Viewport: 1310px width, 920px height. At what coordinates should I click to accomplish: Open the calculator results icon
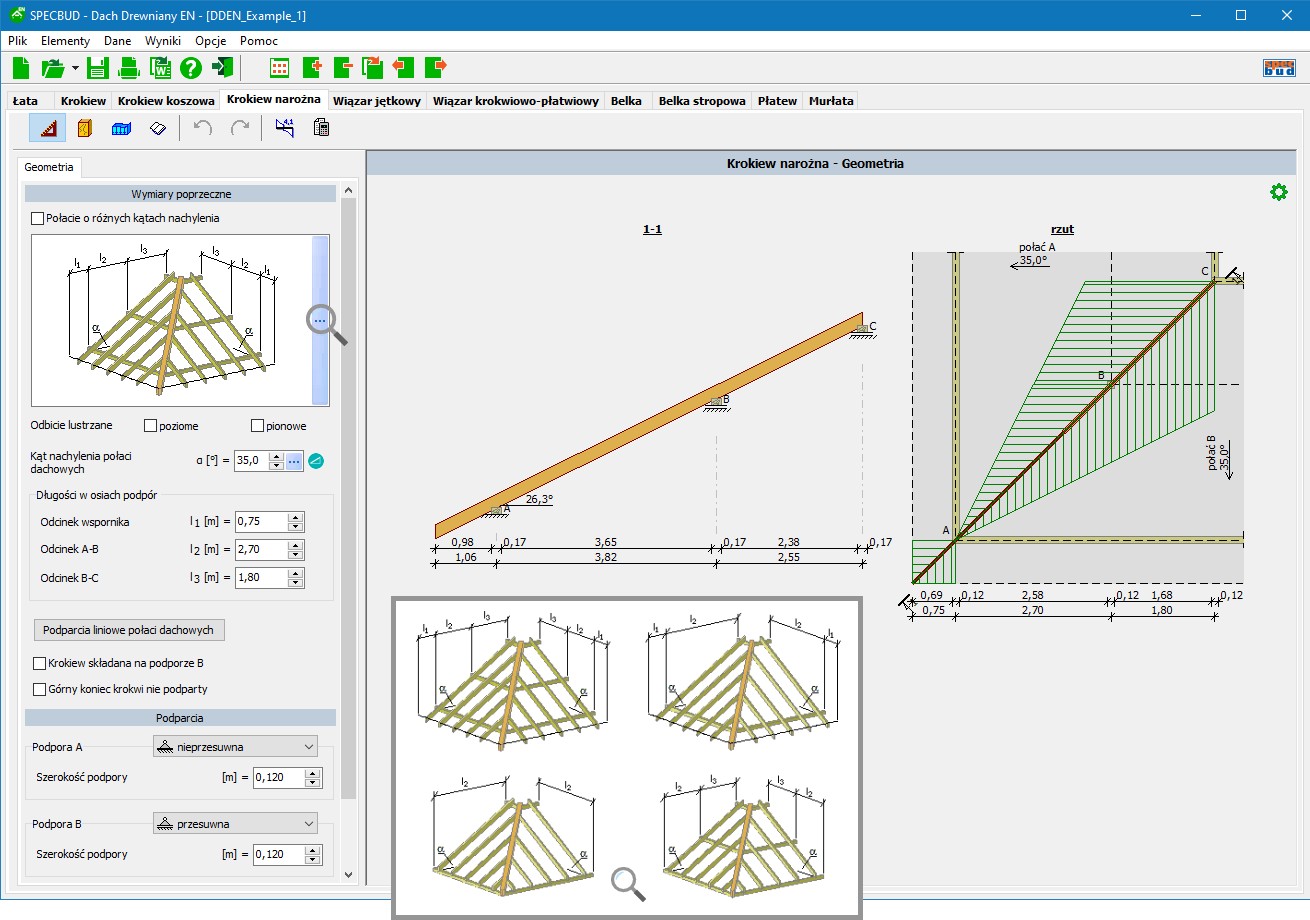[321, 128]
